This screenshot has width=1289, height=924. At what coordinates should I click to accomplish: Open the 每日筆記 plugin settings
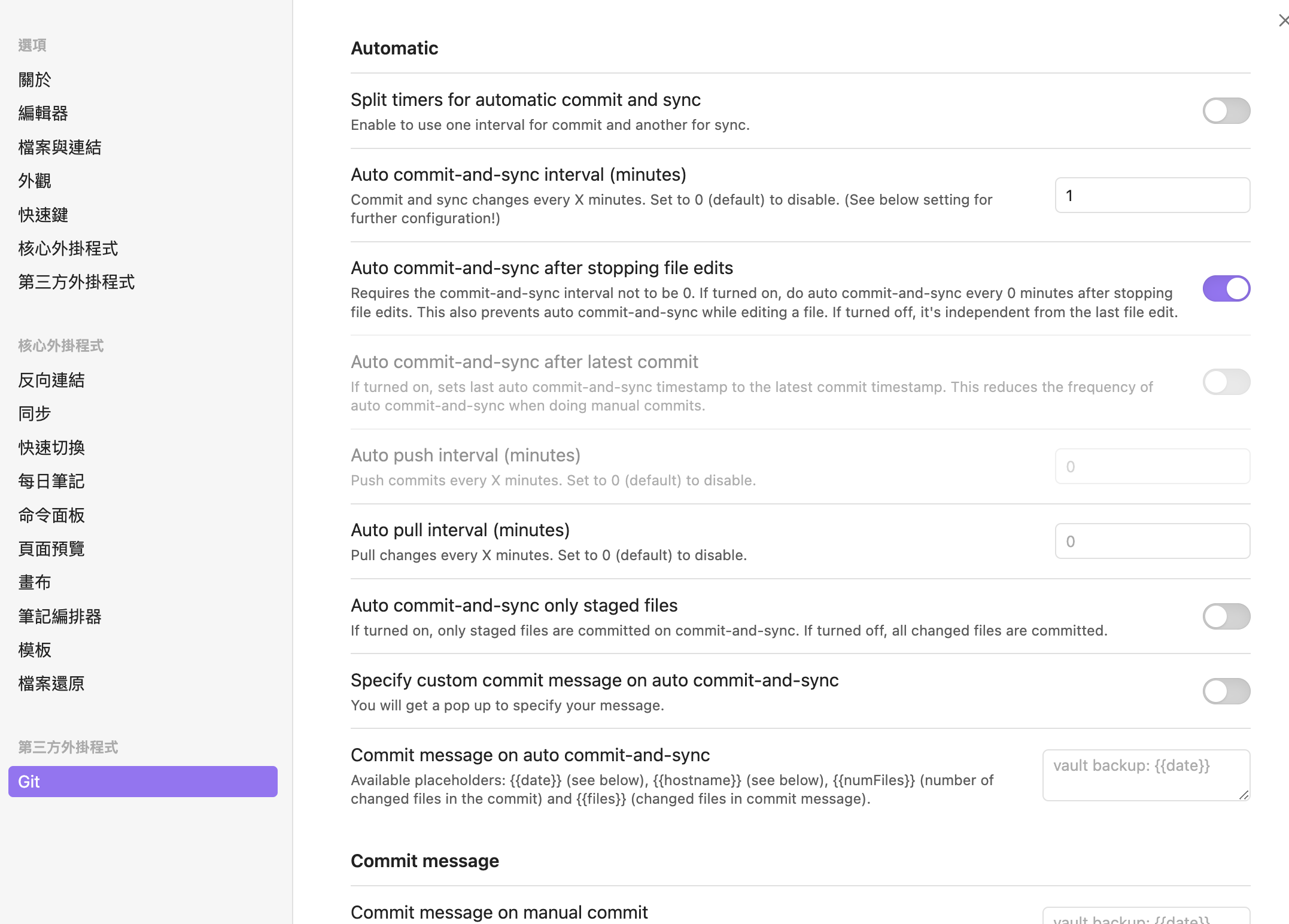51,481
